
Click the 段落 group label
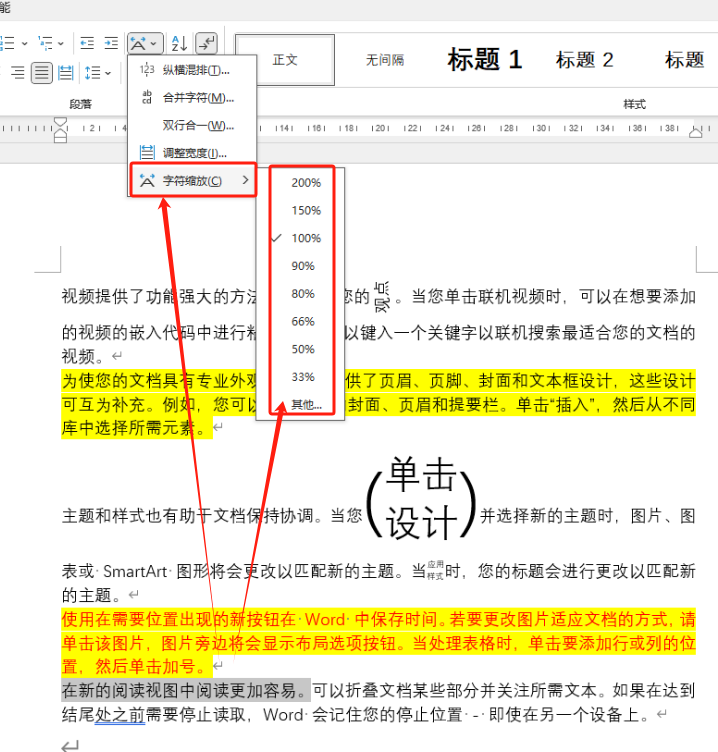pos(80,104)
